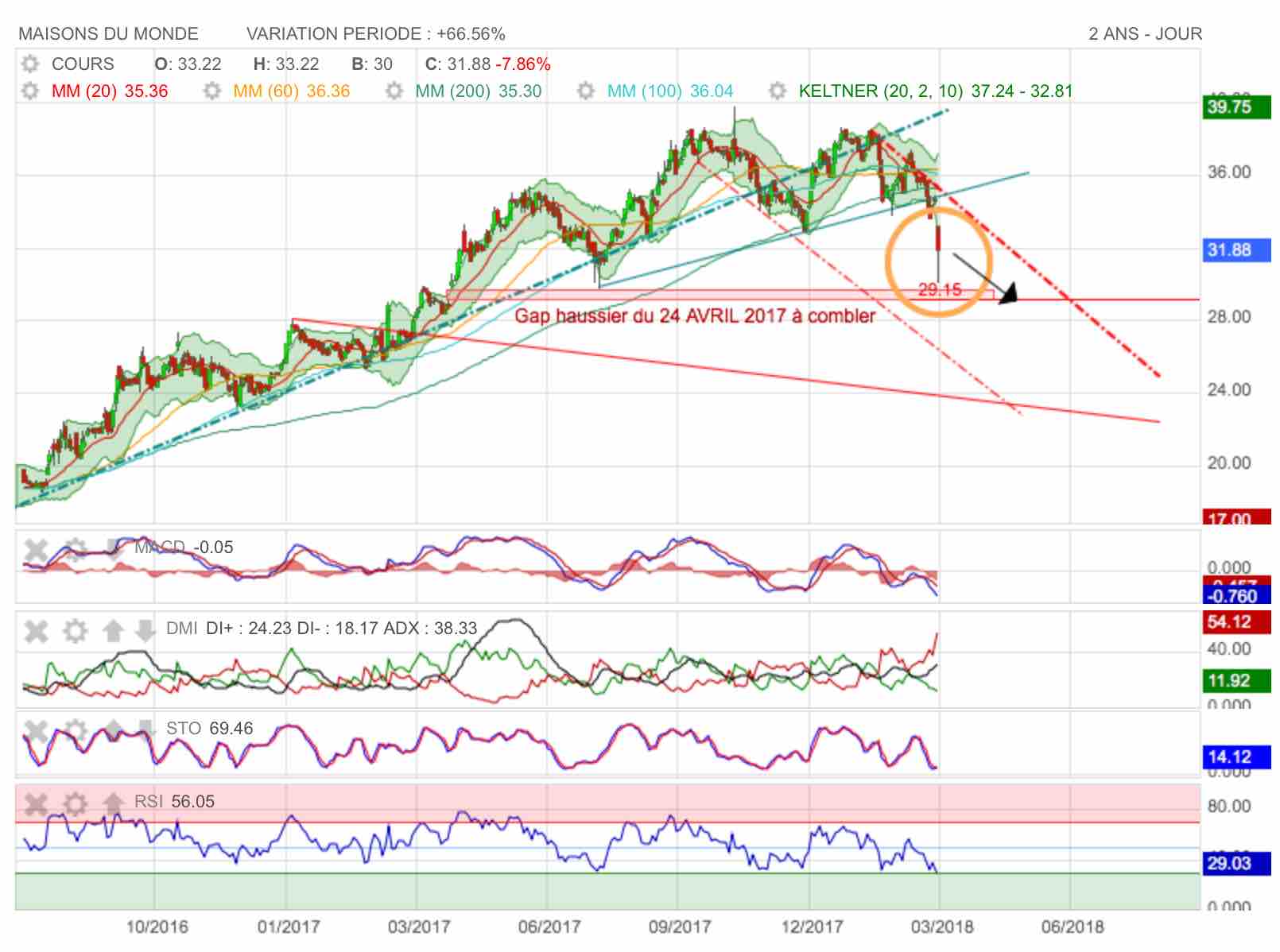Image resolution: width=1280 pixels, height=952 pixels.
Task: Open MM (200) moving average settings gear
Action: click(x=394, y=91)
